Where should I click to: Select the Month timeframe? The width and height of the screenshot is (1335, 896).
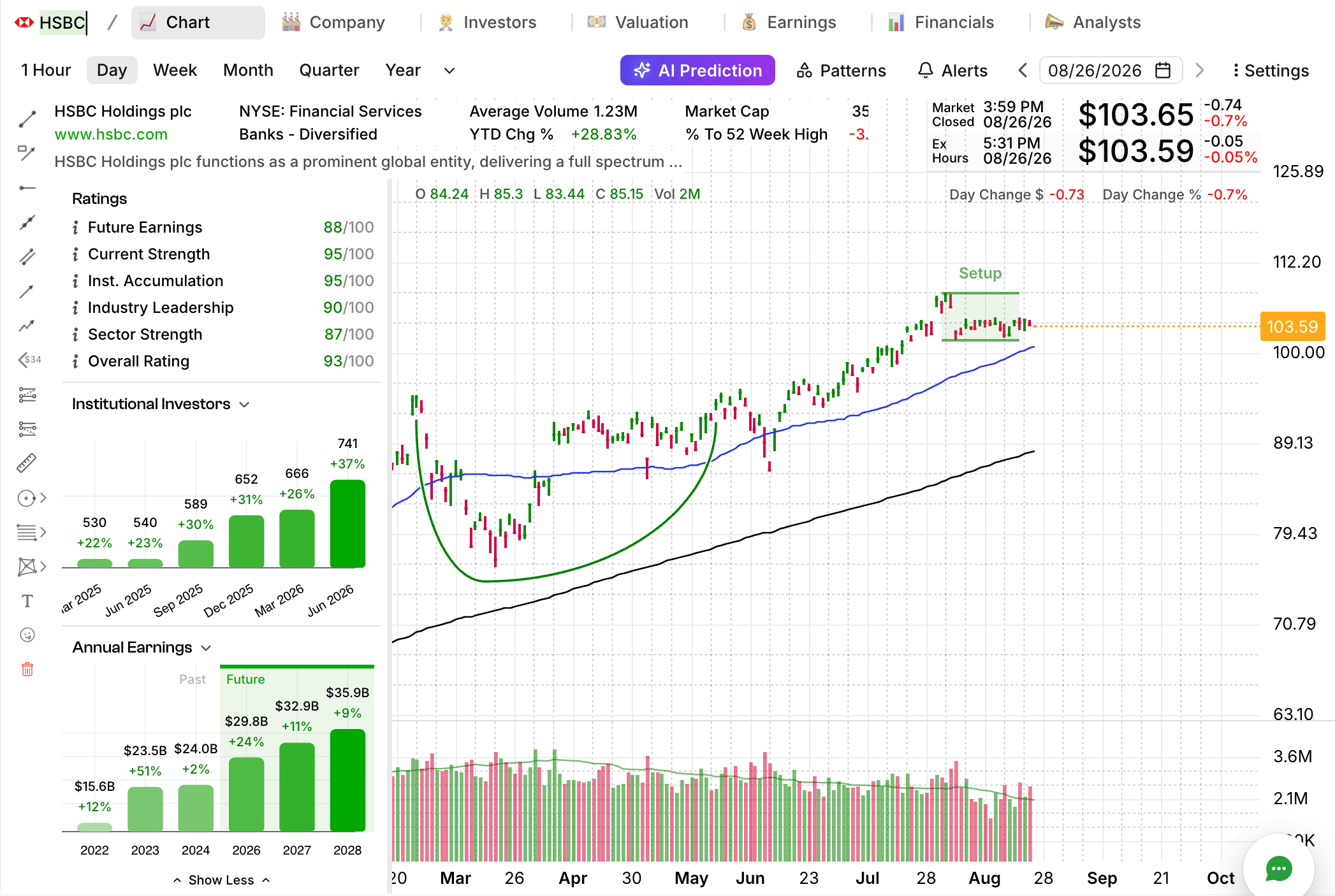[248, 70]
